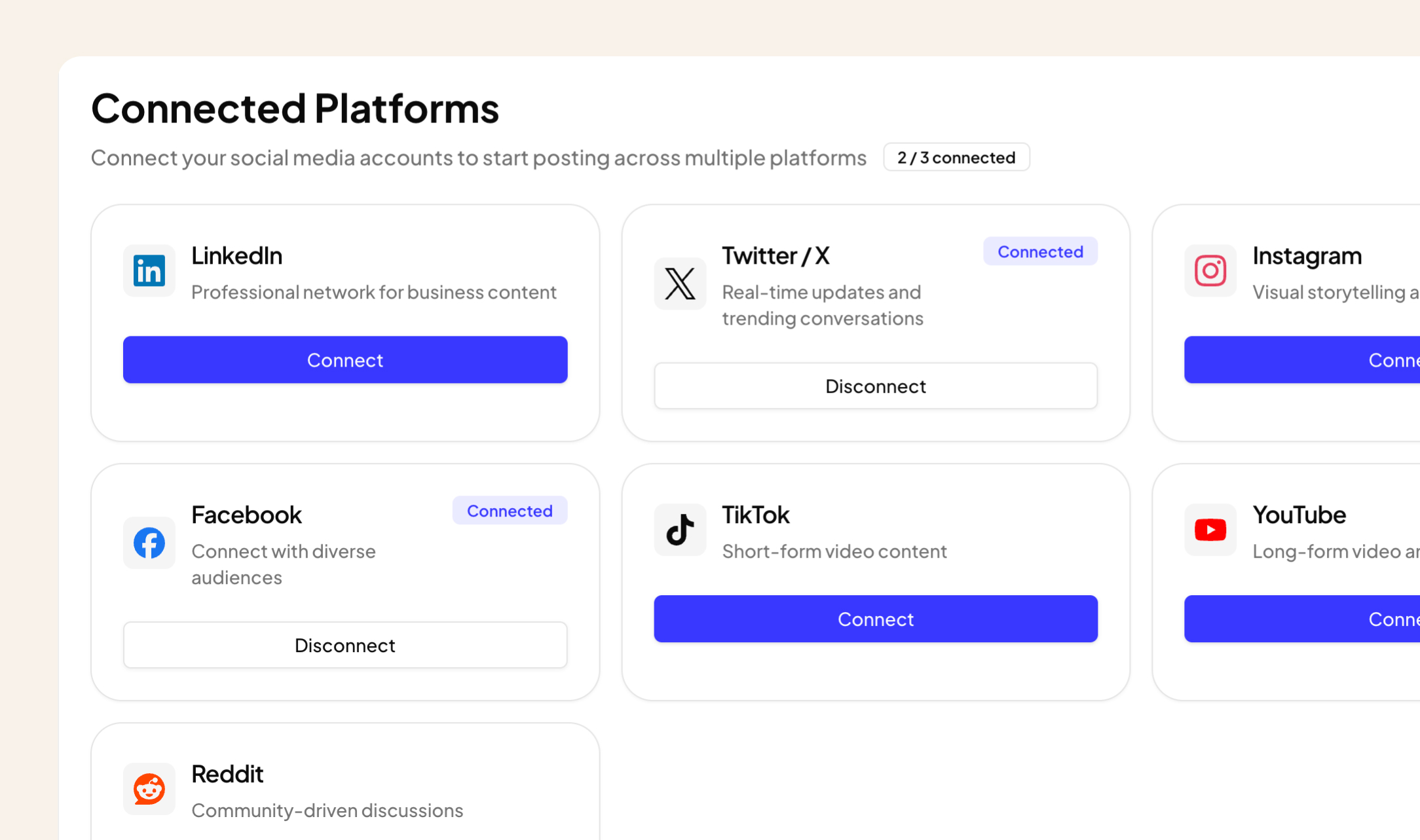Click the Instagram camera icon

1210,270
